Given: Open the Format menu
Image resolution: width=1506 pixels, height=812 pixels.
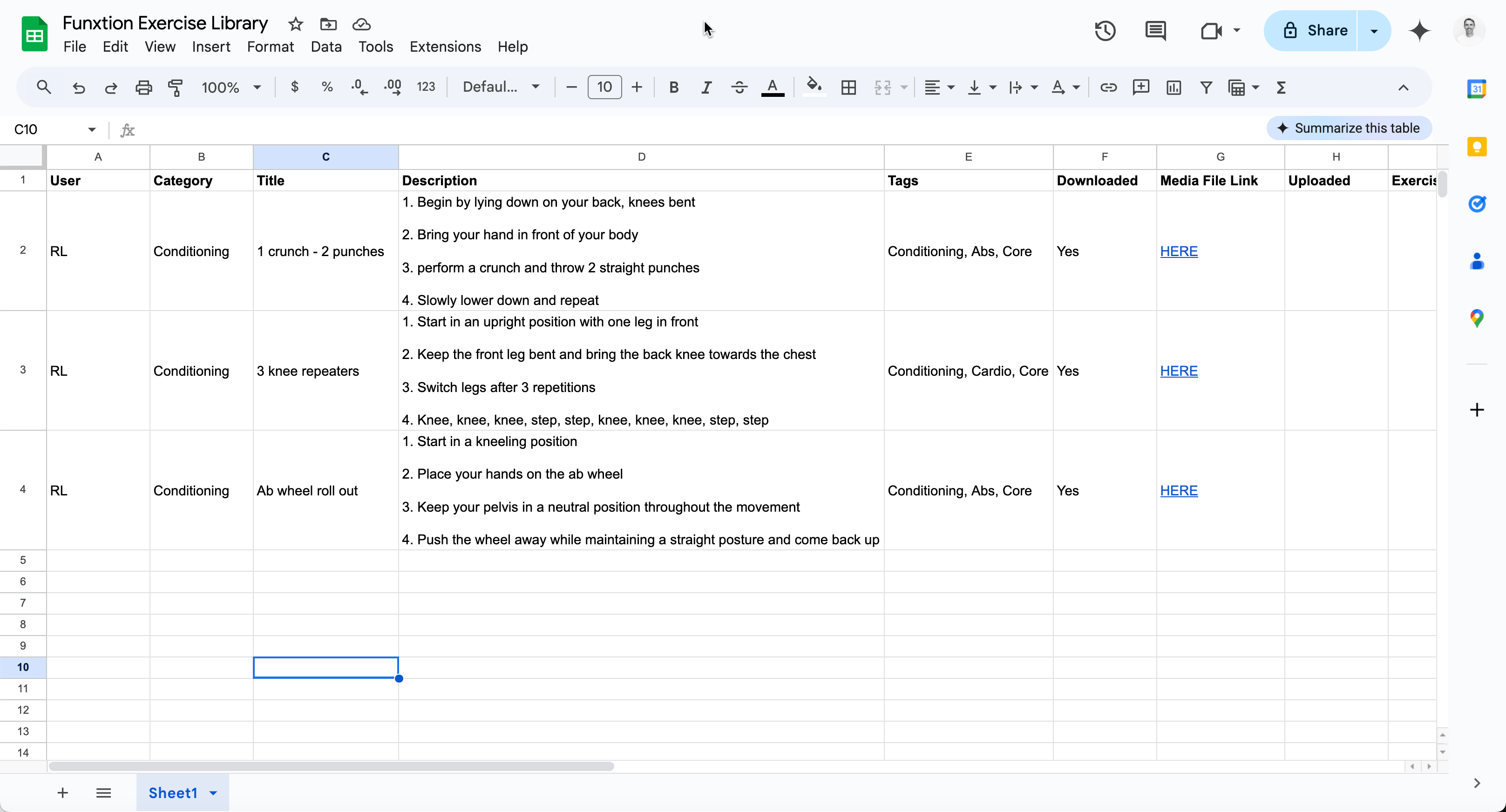Looking at the screenshot, I should pyautogui.click(x=270, y=47).
